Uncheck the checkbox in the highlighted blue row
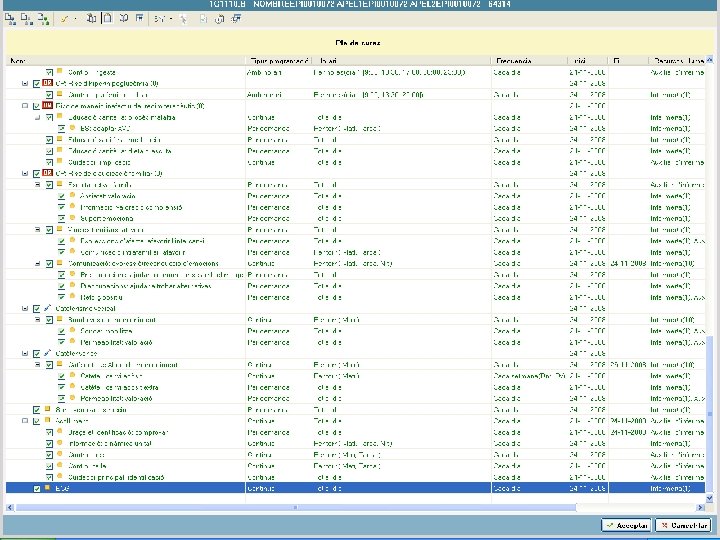720x540 pixels. click(37, 489)
